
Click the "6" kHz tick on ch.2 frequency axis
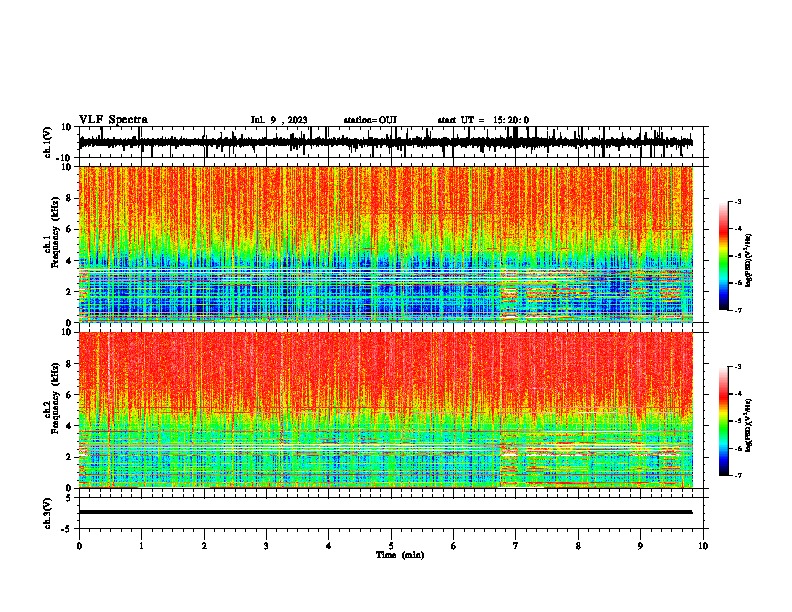pyautogui.click(x=70, y=394)
